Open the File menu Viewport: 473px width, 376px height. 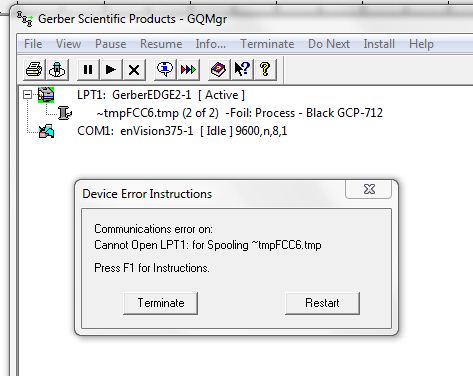tap(33, 44)
